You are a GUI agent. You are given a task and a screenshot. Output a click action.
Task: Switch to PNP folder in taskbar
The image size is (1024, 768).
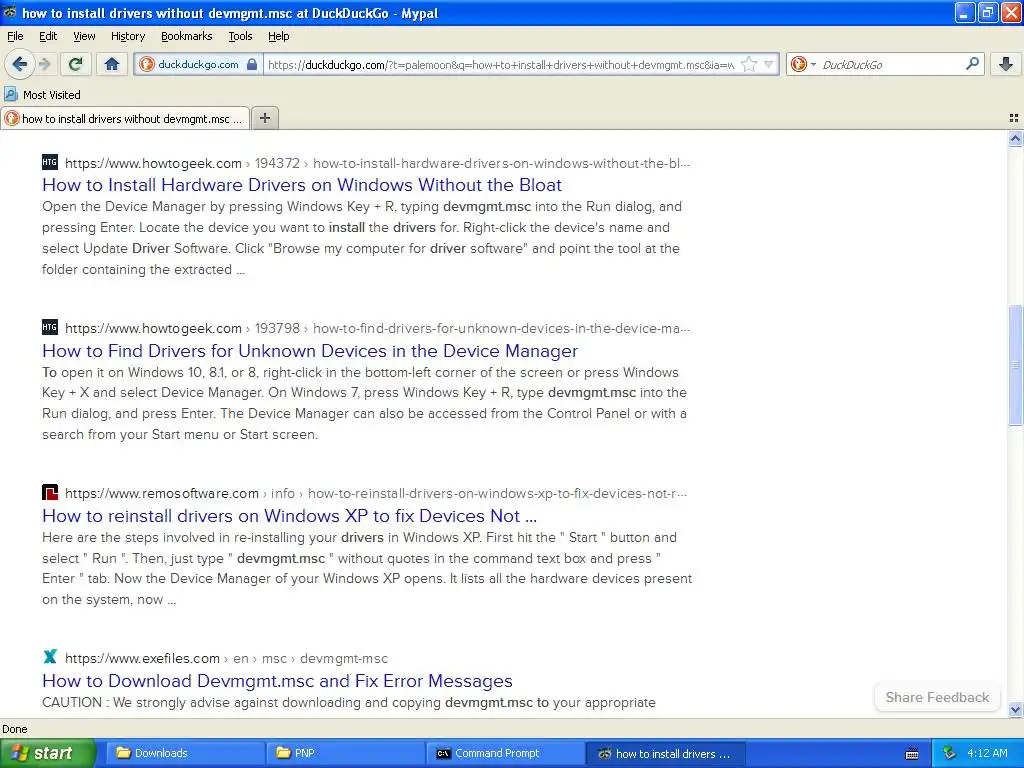[x=346, y=753]
